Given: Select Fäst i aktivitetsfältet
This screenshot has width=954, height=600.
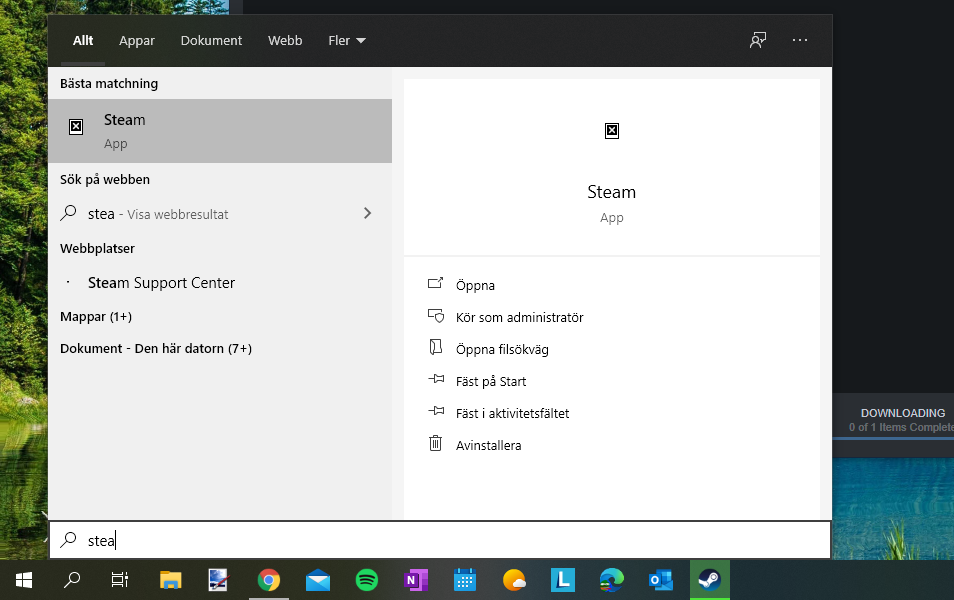Looking at the screenshot, I should point(512,413).
